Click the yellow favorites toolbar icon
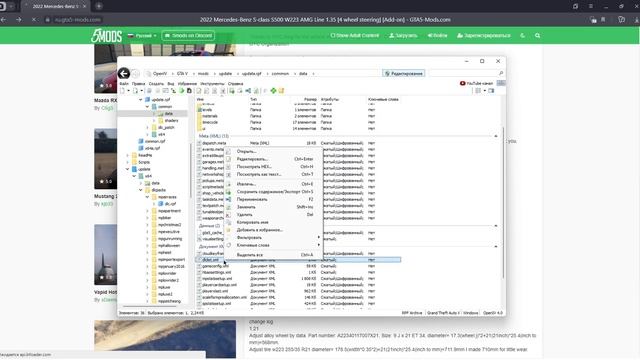Viewport: 640px width, 360px height. [281, 91]
